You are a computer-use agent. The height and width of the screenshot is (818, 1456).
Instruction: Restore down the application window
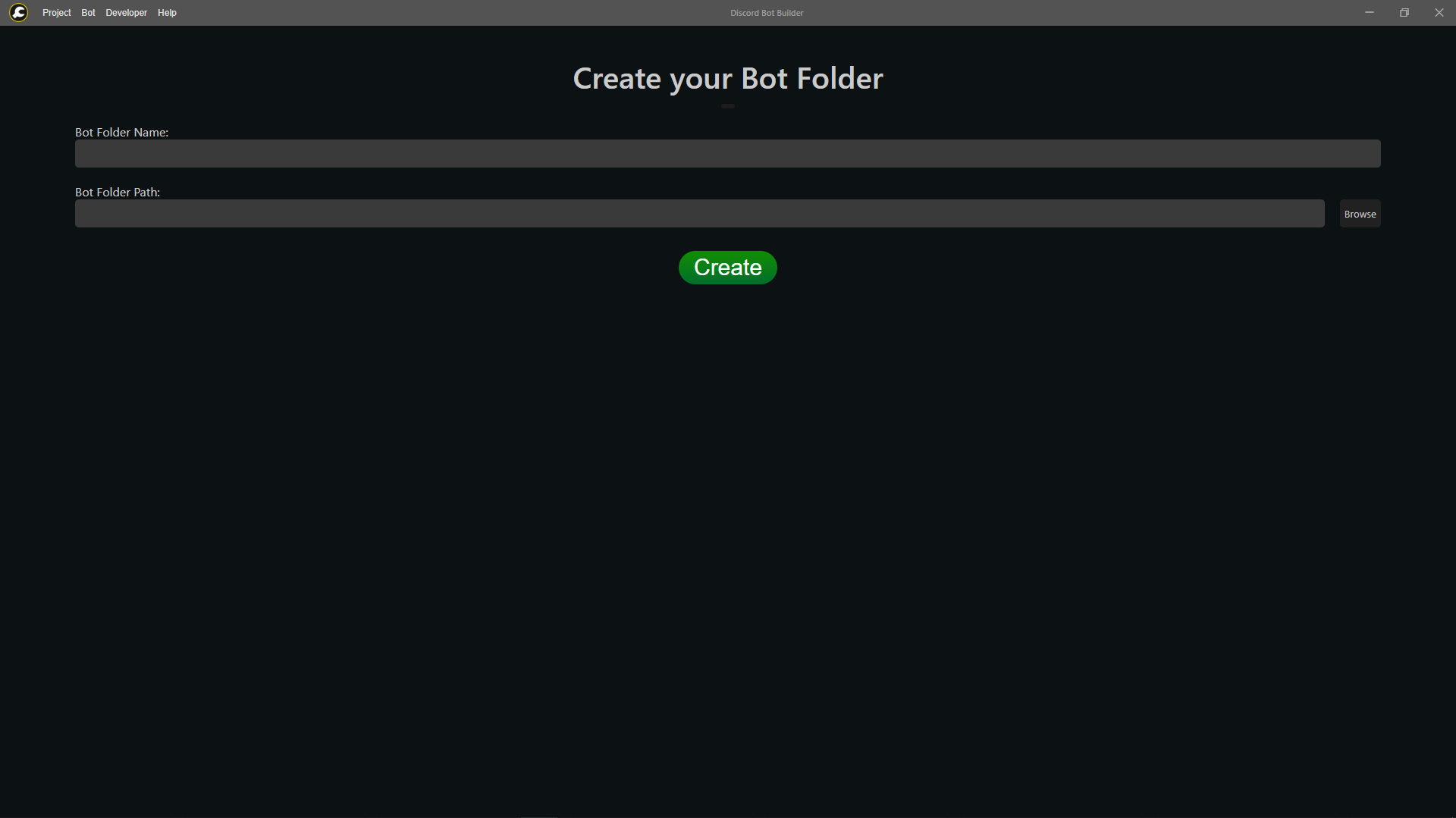(1404, 13)
